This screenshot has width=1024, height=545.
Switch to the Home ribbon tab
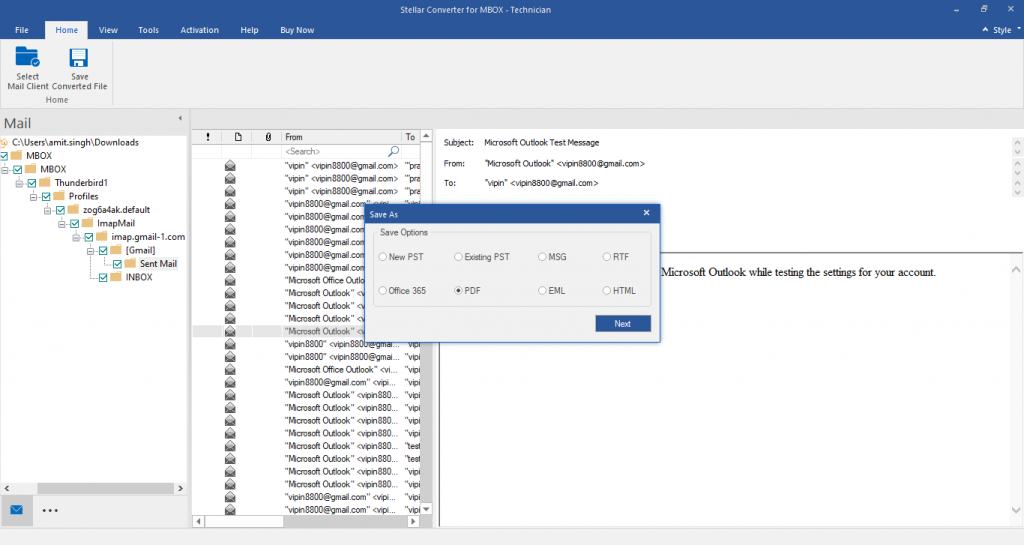coord(66,30)
